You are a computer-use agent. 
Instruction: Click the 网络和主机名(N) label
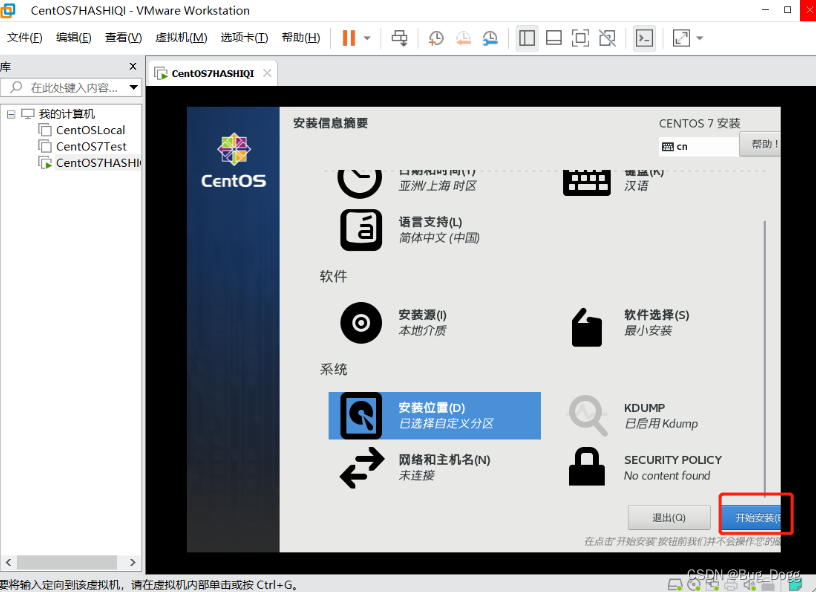coord(444,460)
